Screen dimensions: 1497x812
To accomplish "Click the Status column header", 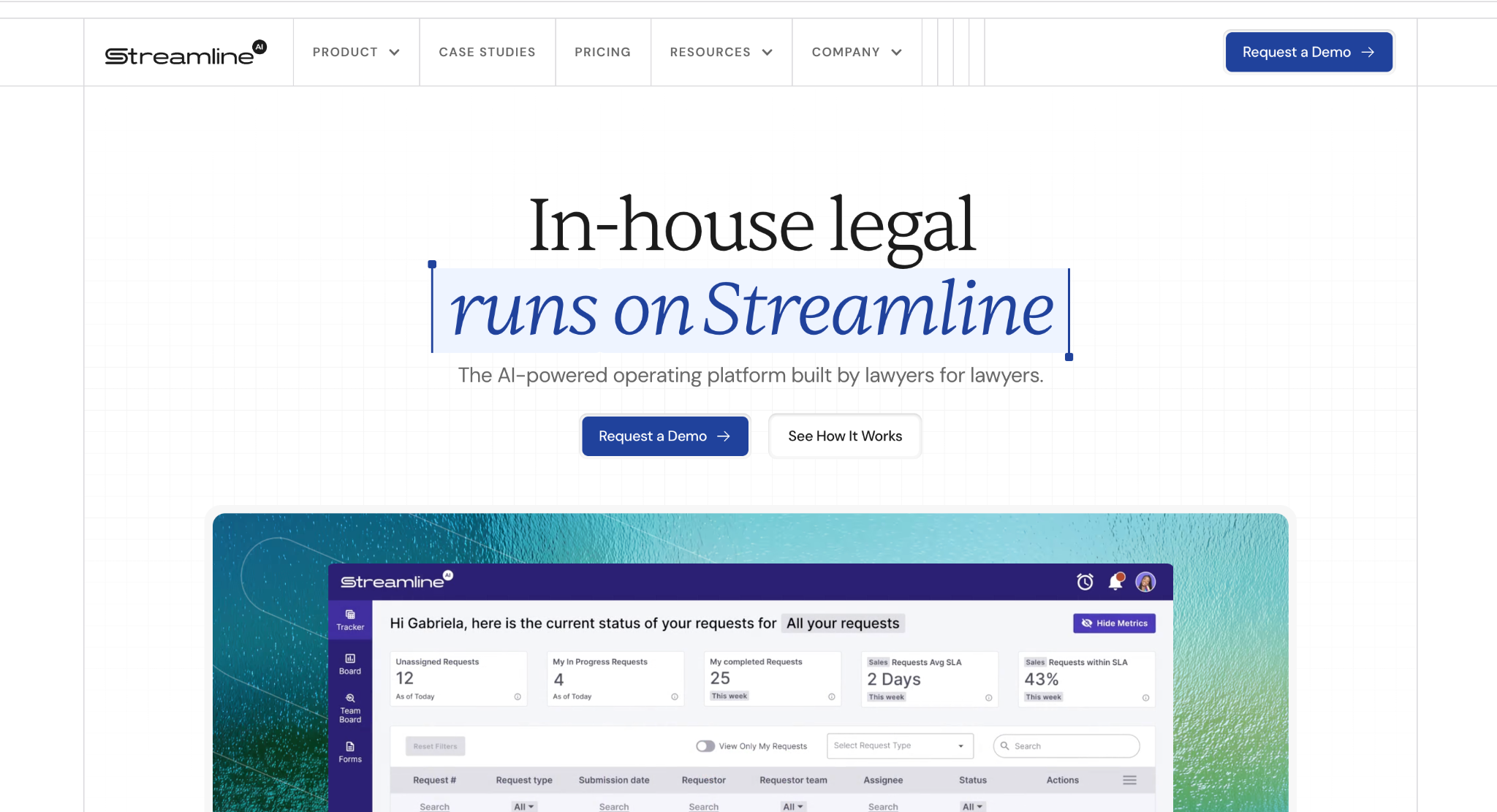I will click(x=973, y=781).
